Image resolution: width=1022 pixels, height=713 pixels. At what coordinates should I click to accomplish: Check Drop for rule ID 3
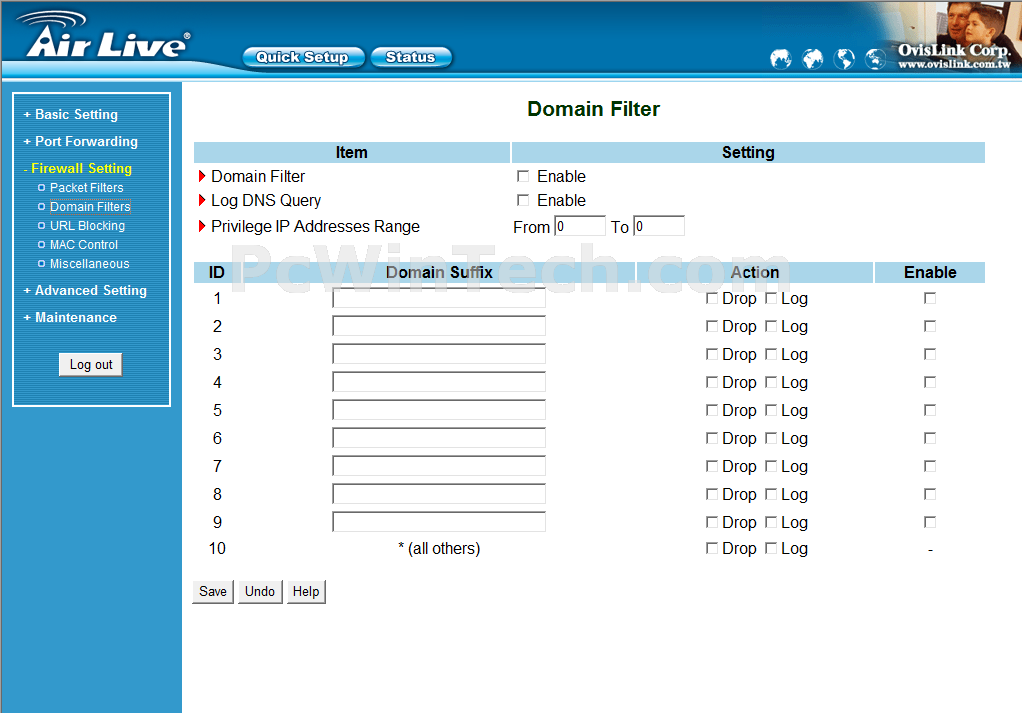click(x=712, y=354)
